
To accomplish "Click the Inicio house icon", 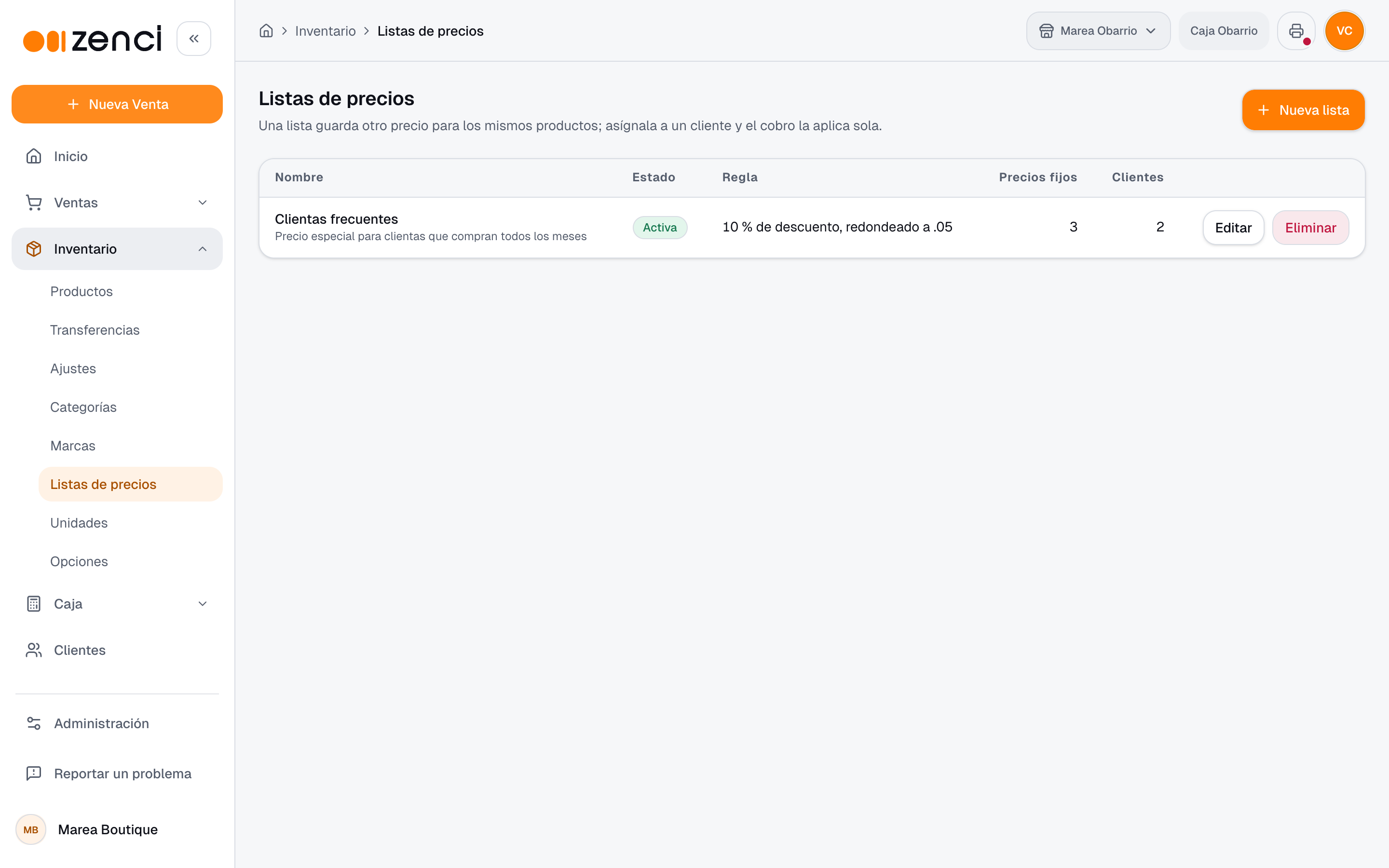I will (34, 156).
